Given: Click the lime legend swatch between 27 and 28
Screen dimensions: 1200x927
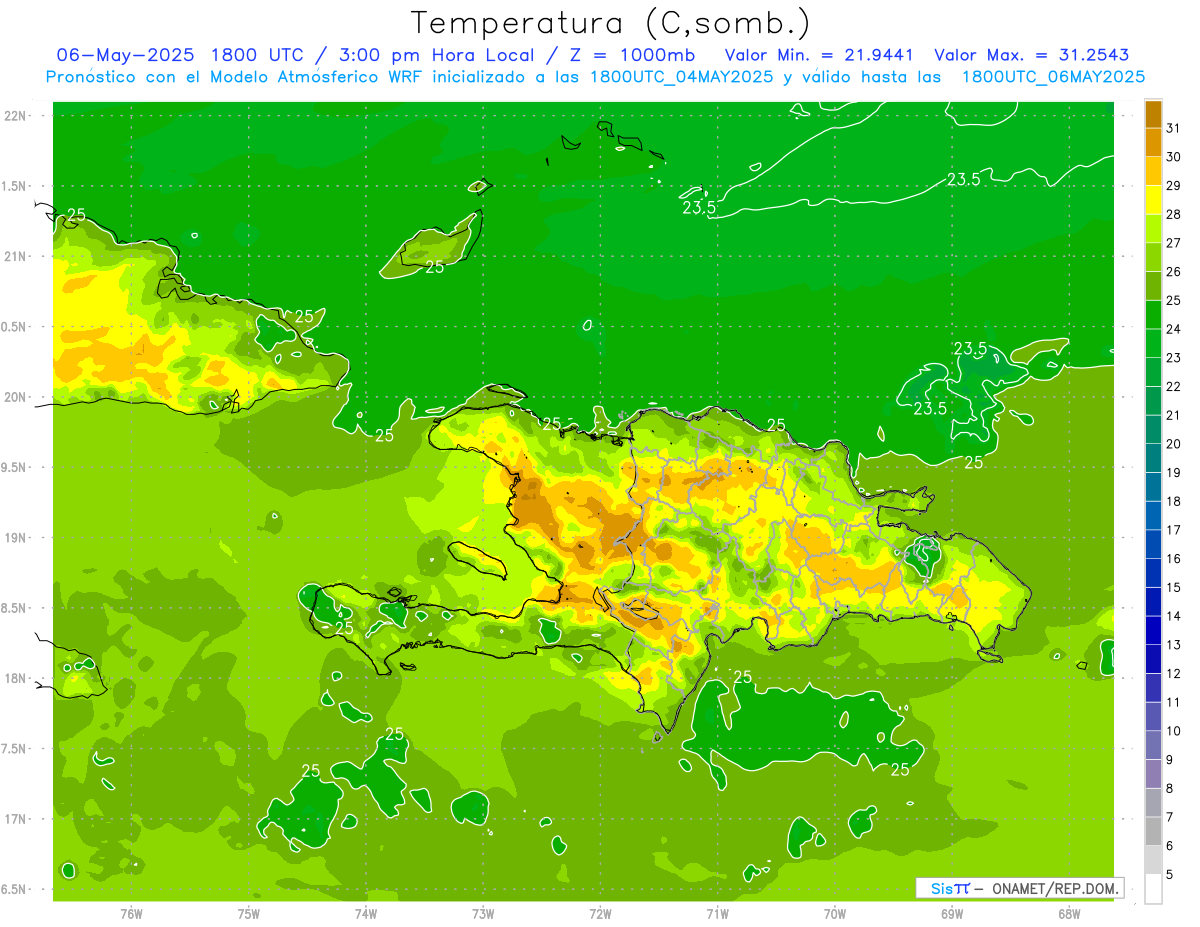Looking at the screenshot, I should [x=1153, y=229].
